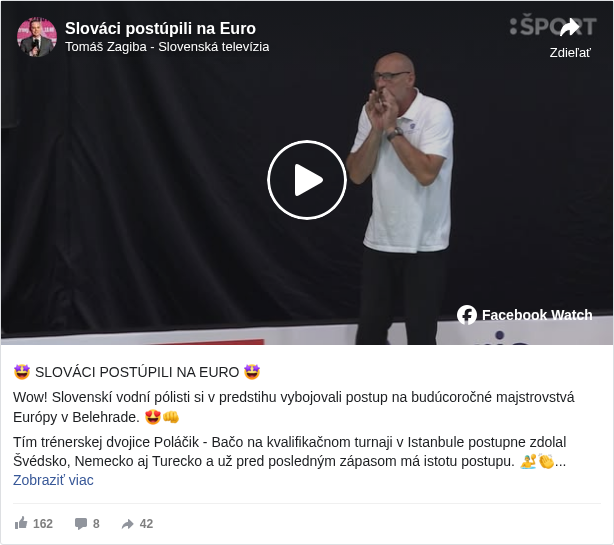Screen dimensions: 614x545
Task: Click the ŠPORT channel watermark
Action: coord(553,26)
